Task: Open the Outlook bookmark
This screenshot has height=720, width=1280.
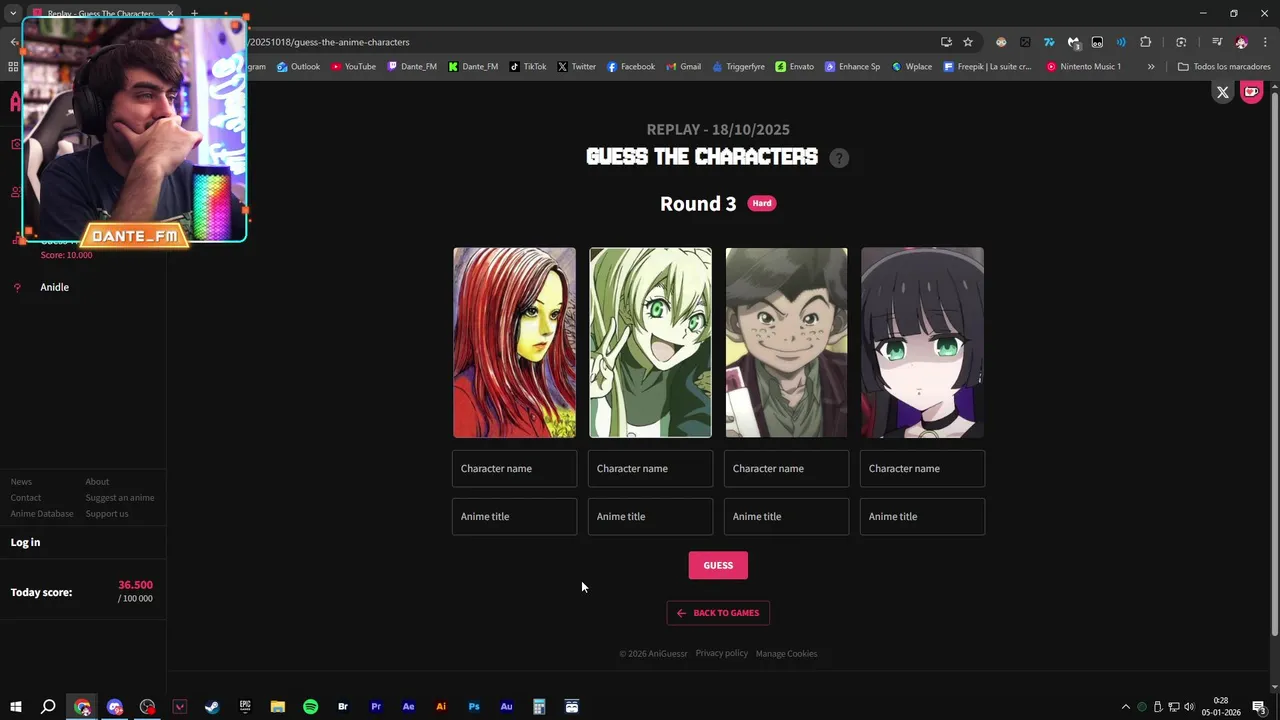Action: pos(298,67)
